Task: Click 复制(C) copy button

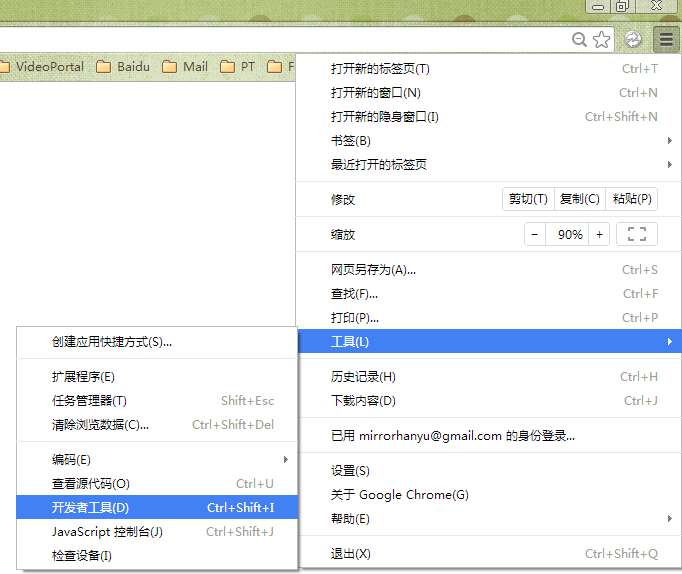Action: tap(580, 199)
